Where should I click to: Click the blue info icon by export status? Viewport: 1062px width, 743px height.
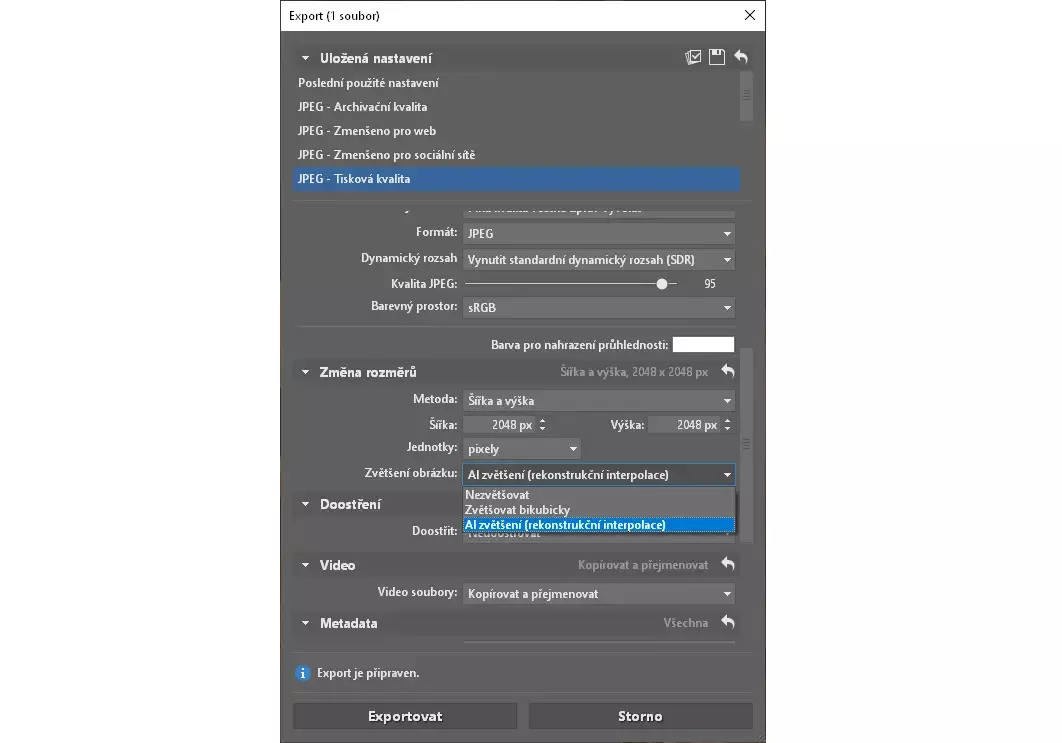pyautogui.click(x=303, y=673)
